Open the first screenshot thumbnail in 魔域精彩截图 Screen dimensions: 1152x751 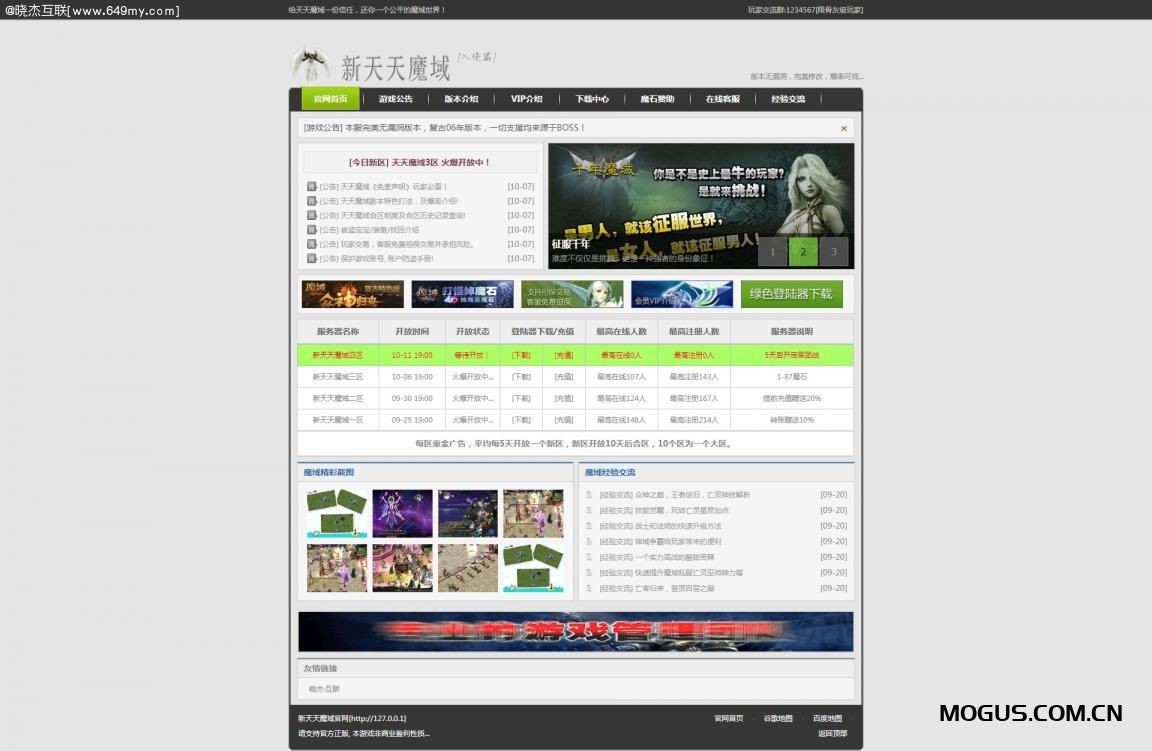[x=335, y=512]
